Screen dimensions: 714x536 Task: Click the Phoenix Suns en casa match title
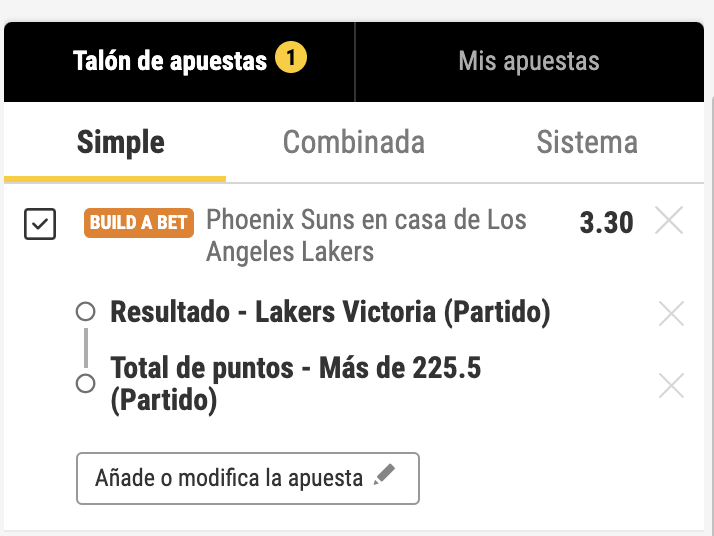coord(366,235)
